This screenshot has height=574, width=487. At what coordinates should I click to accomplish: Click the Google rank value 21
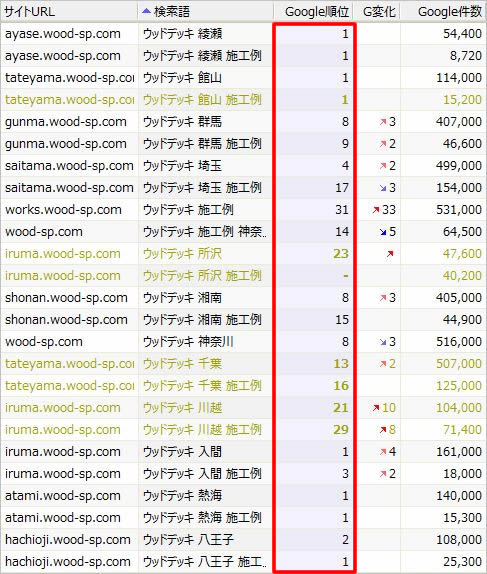(x=341, y=407)
